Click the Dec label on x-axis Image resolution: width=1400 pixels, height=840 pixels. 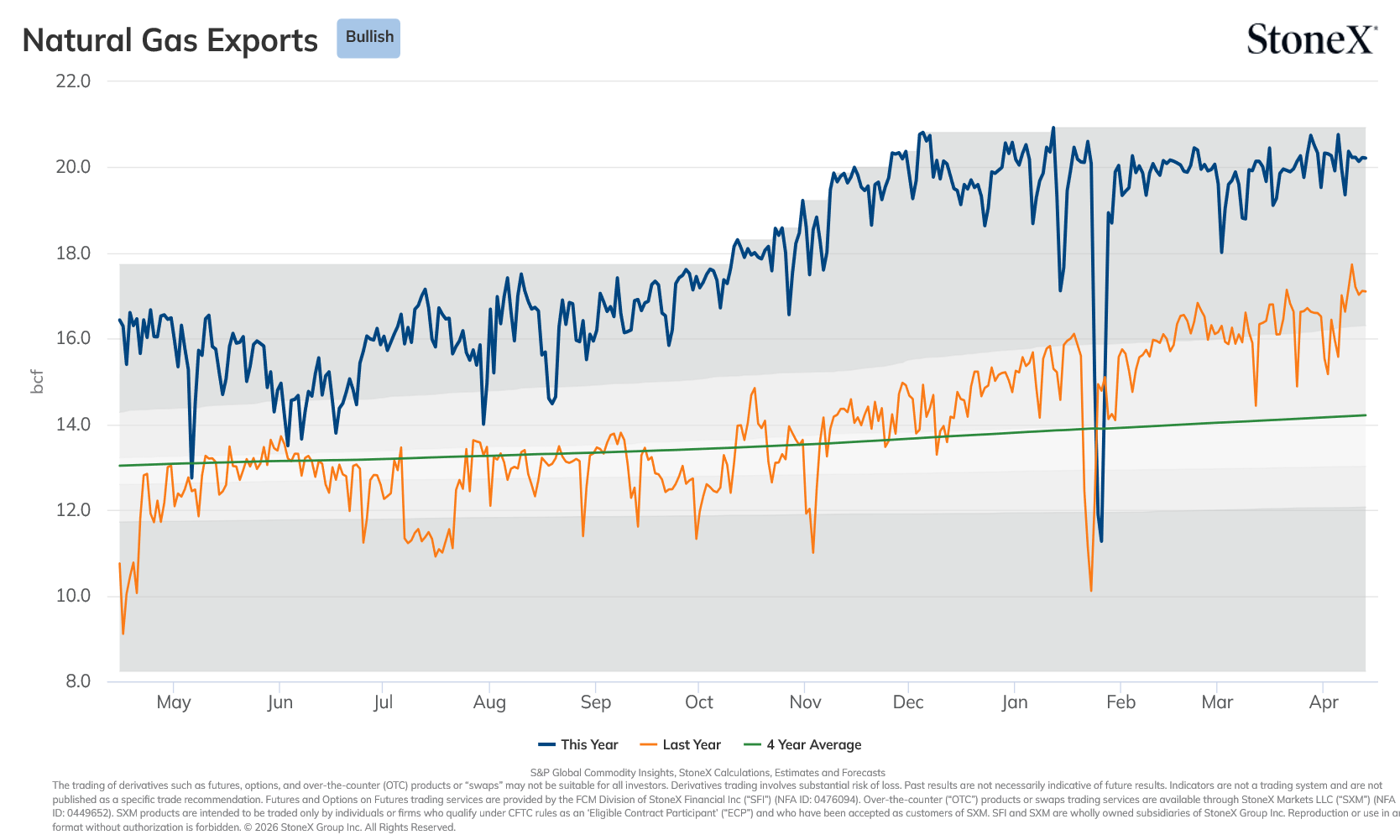tap(908, 702)
